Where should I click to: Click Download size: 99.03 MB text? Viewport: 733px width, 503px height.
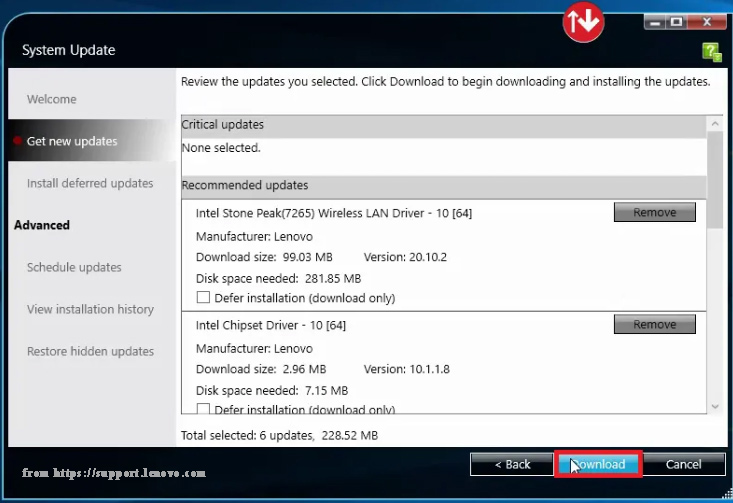[x=264, y=257]
